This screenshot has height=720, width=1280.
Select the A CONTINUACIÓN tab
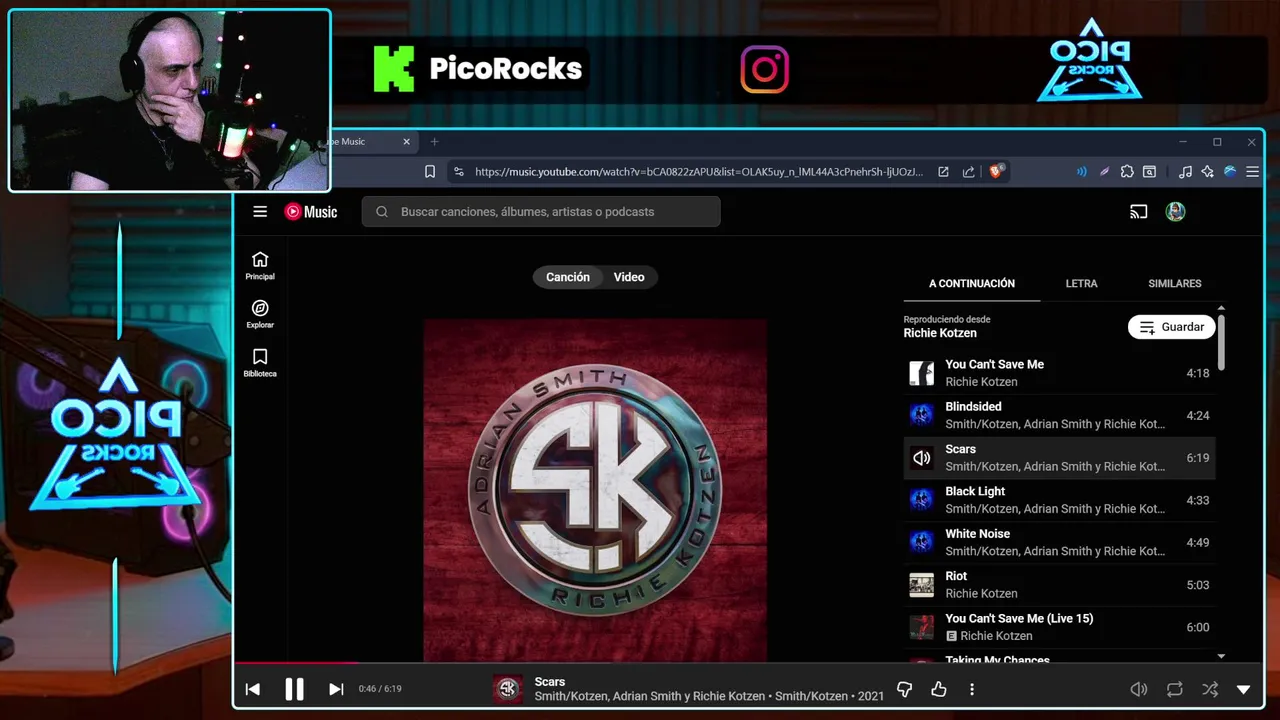point(972,284)
